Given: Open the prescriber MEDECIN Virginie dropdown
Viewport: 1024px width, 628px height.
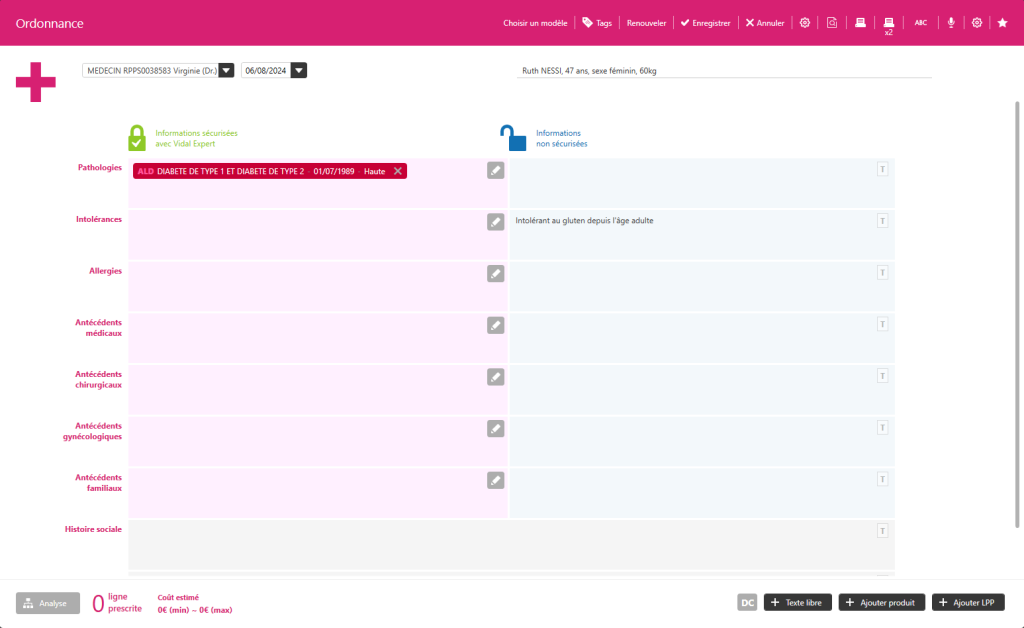Looking at the screenshot, I should (227, 70).
